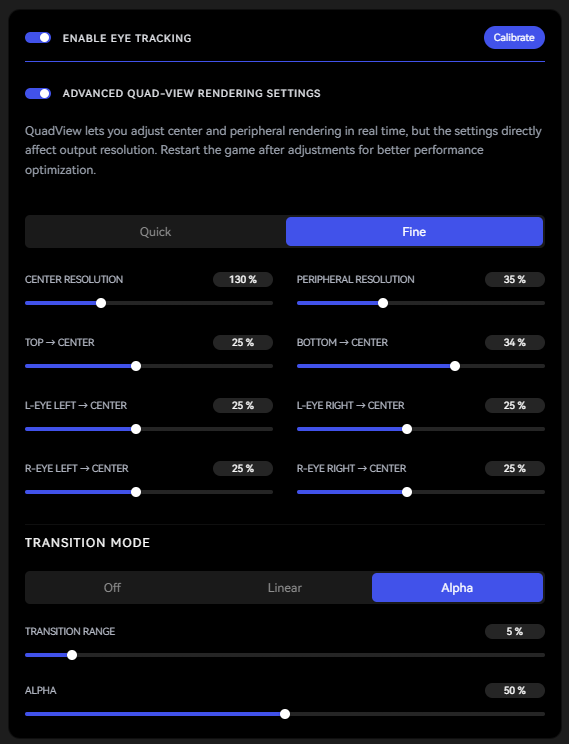Image resolution: width=569 pixels, height=744 pixels.
Task: Click the Alpha 50 % value field
Action: click(515, 690)
